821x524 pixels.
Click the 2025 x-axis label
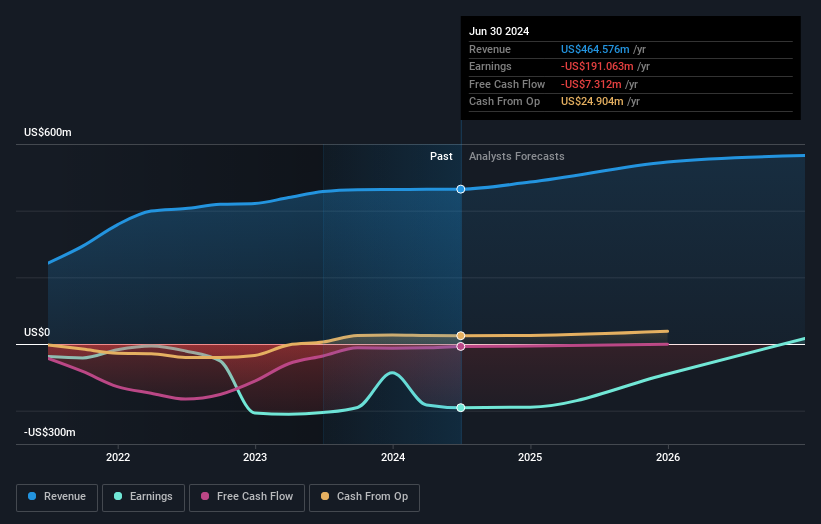pyautogui.click(x=530, y=457)
